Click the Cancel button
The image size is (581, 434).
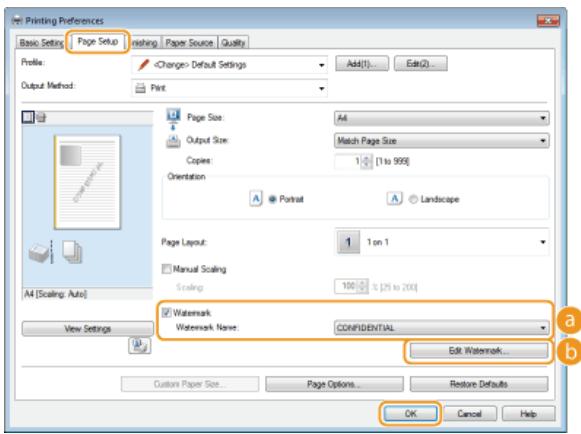point(469,414)
